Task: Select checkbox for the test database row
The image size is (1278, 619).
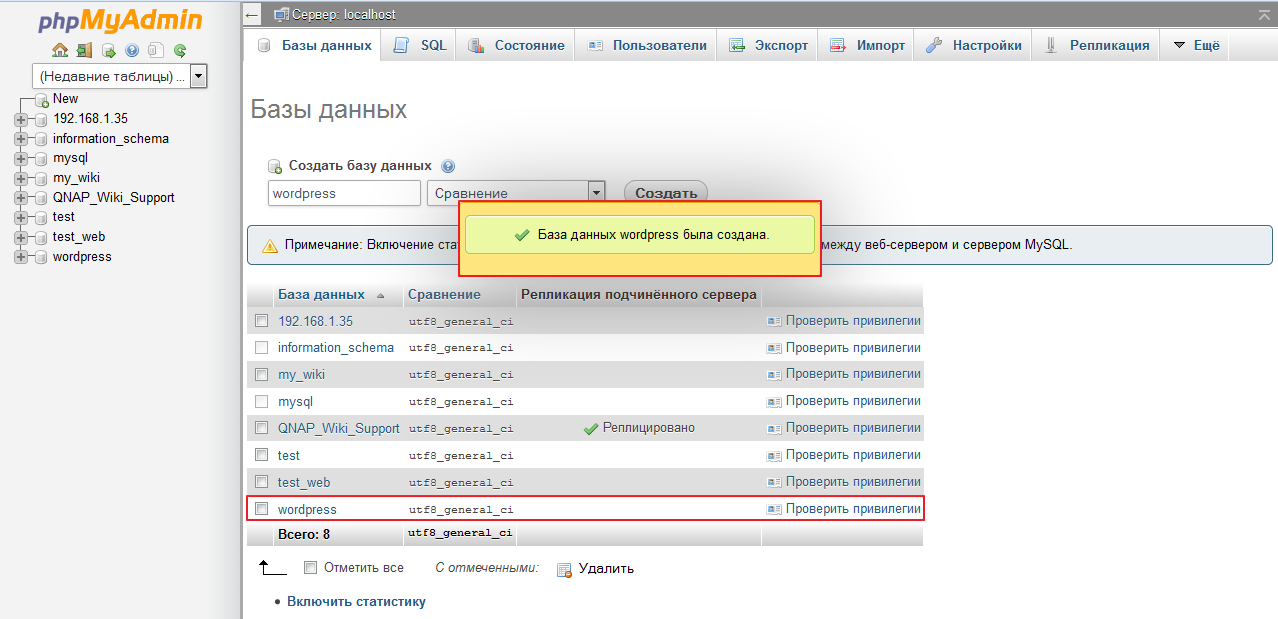Action: tap(261, 455)
